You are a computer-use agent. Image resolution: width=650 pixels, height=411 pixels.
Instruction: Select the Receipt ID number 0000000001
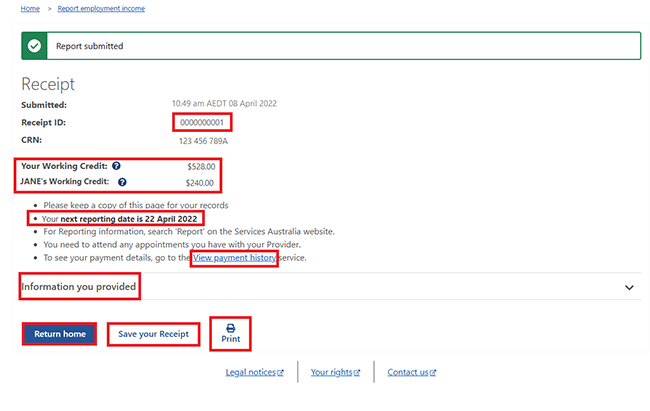click(x=202, y=123)
